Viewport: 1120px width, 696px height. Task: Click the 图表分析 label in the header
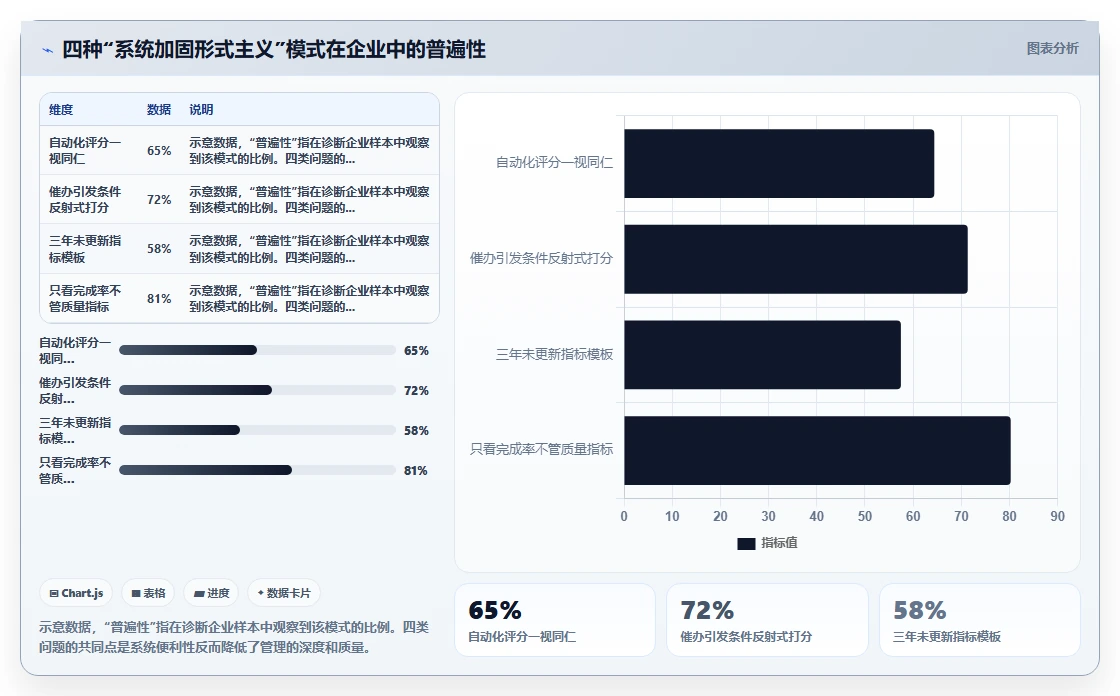(x=1052, y=49)
